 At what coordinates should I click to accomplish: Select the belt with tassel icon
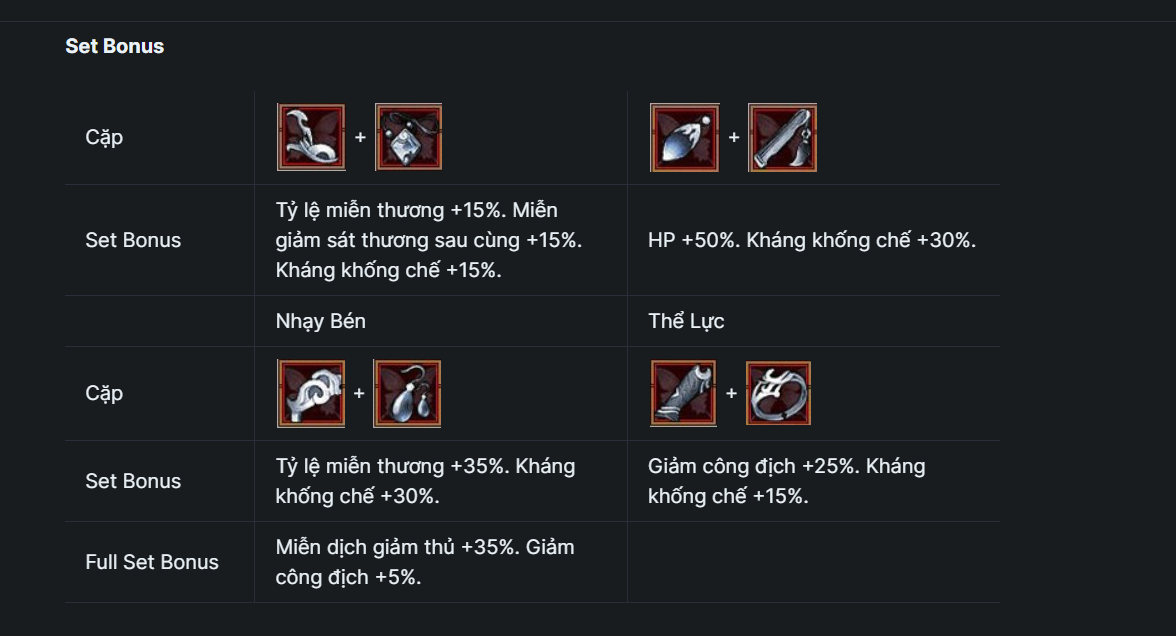[782, 137]
